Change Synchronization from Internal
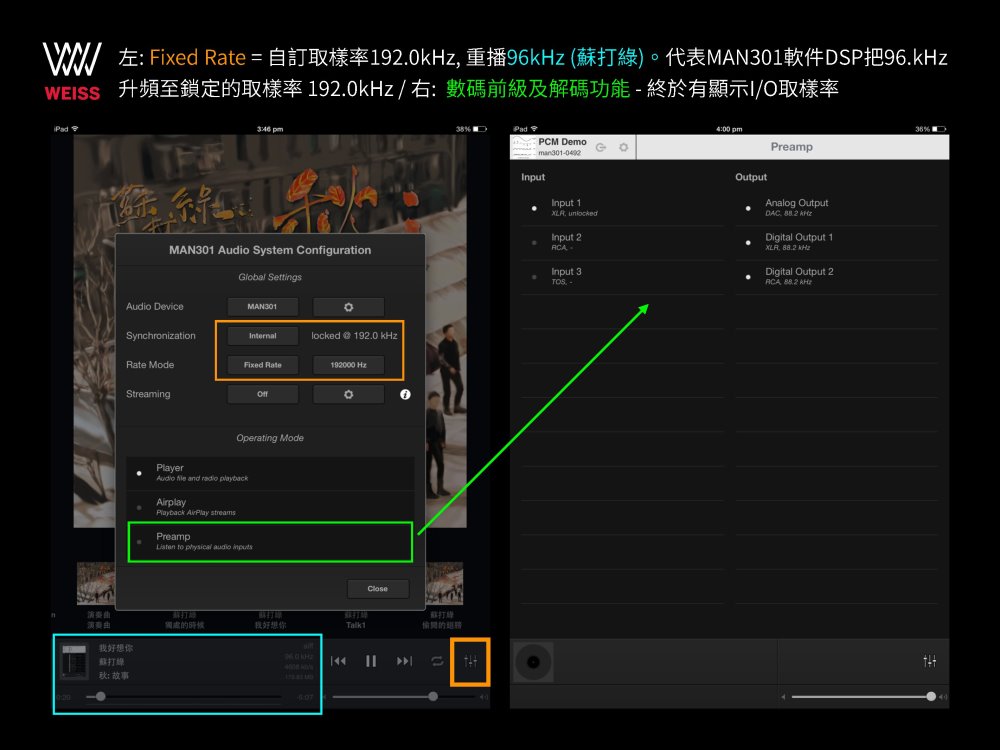 [262, 335]
